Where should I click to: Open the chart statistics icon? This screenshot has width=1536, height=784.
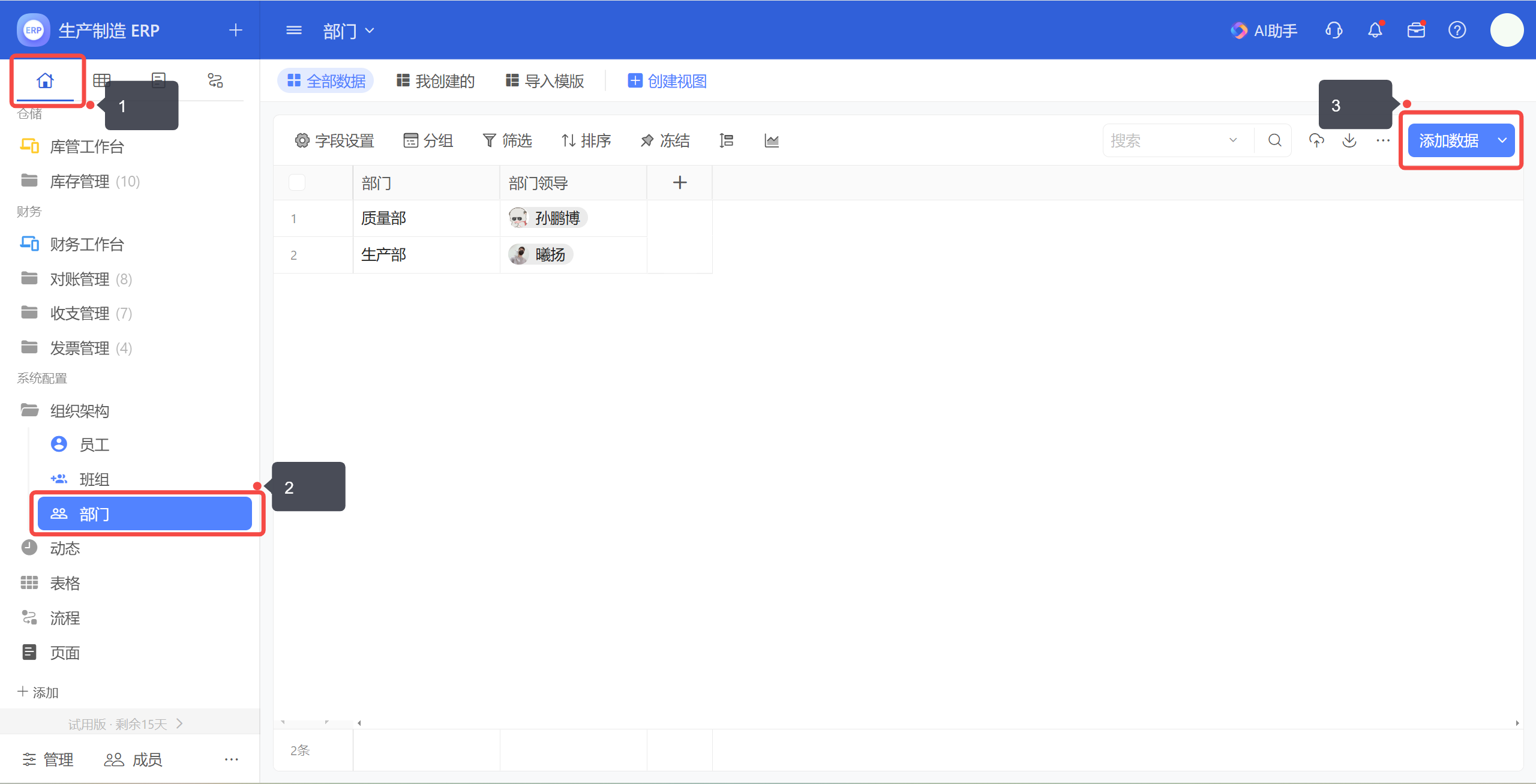[772, 140]
